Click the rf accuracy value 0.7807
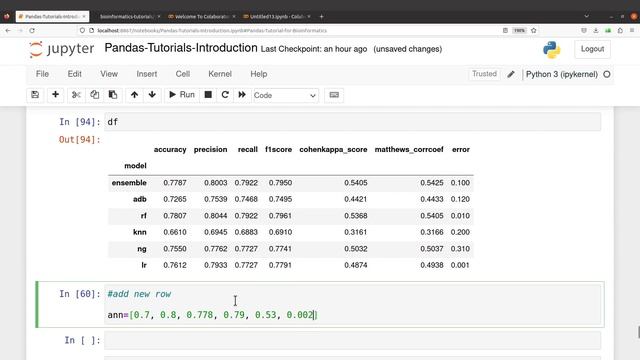Viewport: 640px width, 360px height. click(175, 216)
